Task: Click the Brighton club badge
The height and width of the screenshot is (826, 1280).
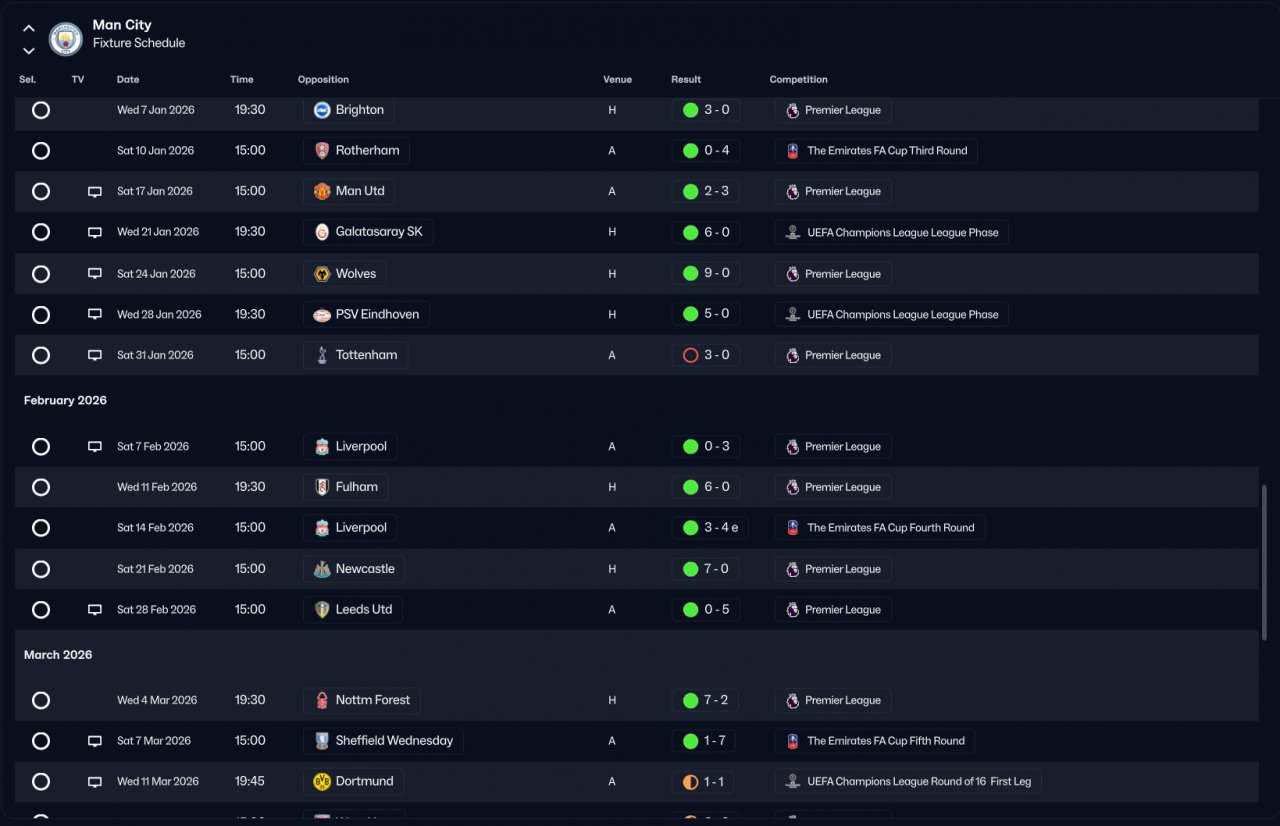Action: coord(322,110)
